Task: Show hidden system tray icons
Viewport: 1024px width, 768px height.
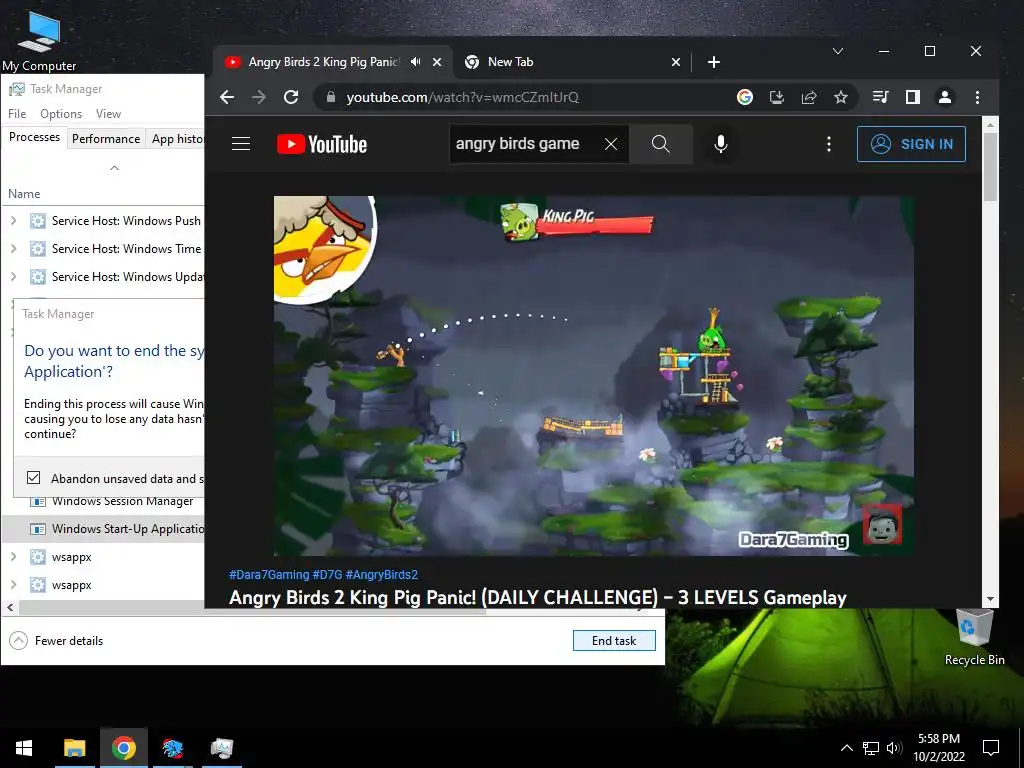Action: click(846, 748)
